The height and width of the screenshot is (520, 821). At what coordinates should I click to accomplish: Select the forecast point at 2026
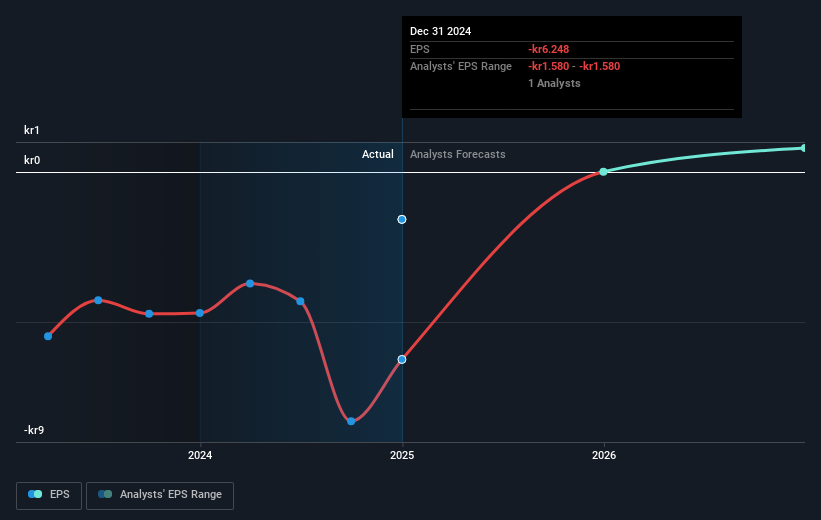603,172
